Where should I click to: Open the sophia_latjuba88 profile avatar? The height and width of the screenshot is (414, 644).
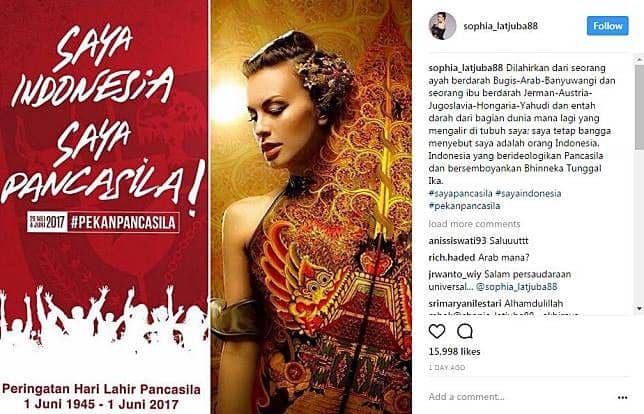point(442,26)
